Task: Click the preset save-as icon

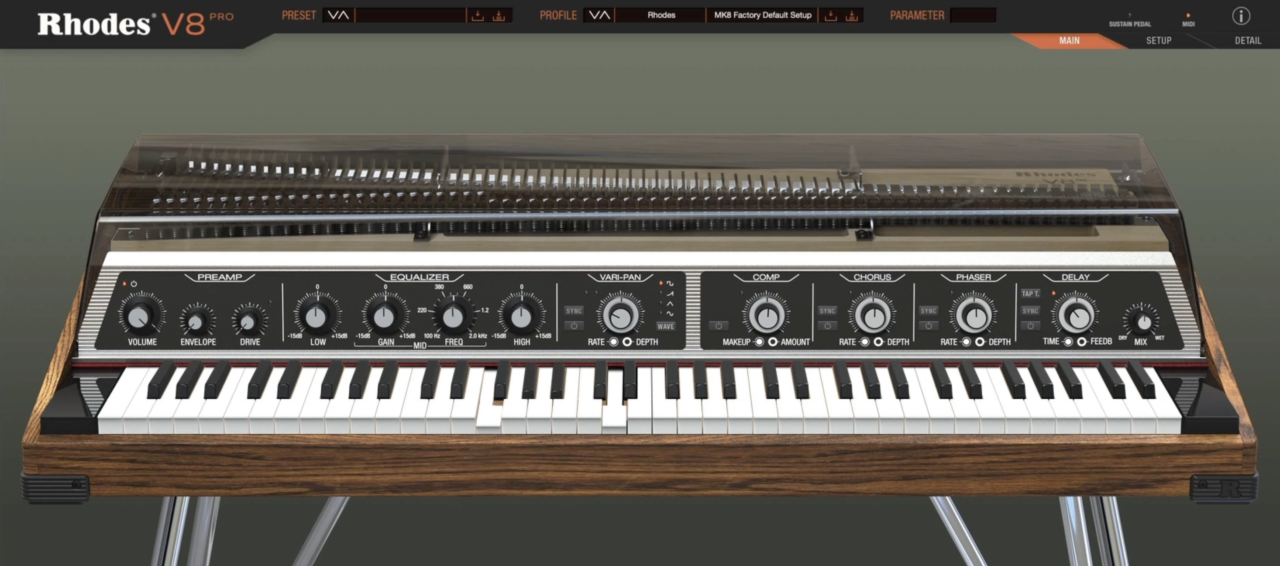Action: point(500,15)
